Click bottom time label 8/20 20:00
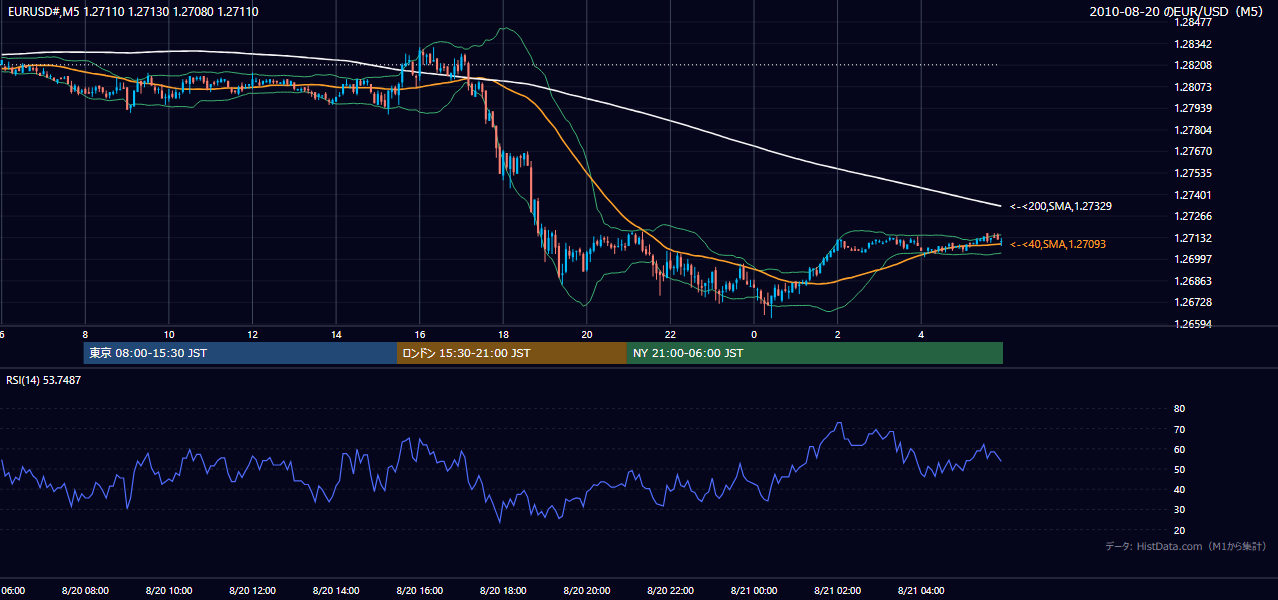The image size is (1278, 600). coord(587,591)
